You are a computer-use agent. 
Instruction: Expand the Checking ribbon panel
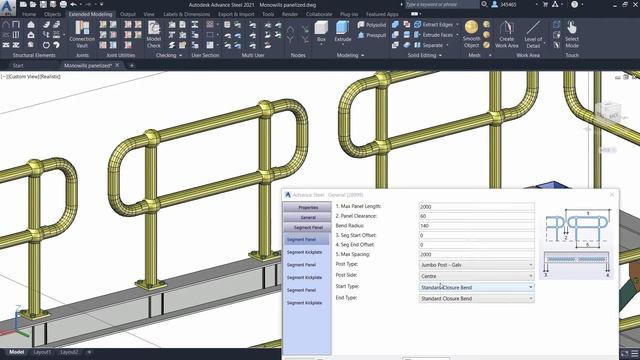point(169,55)
